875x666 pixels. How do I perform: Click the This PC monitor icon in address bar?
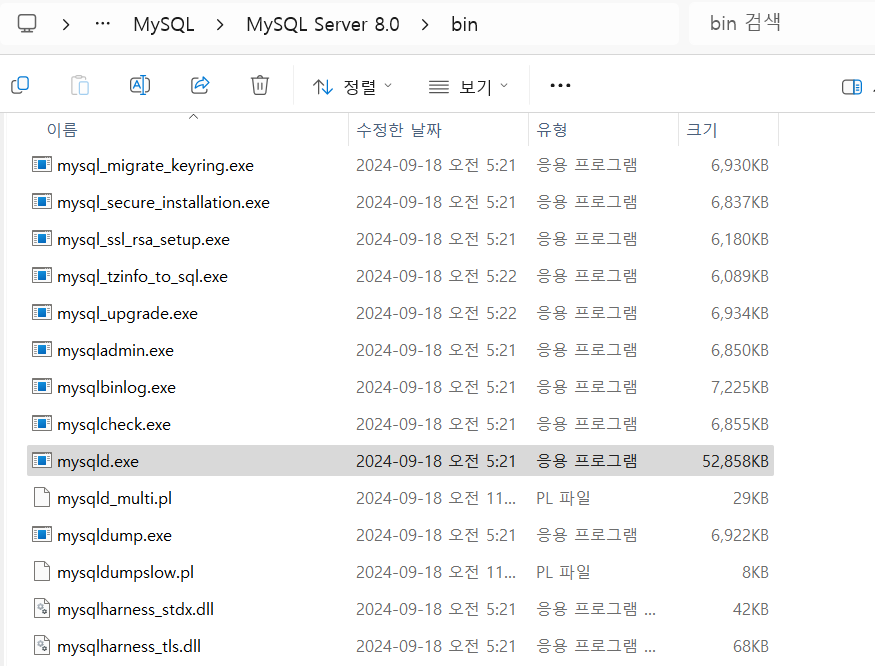point(27,24)
